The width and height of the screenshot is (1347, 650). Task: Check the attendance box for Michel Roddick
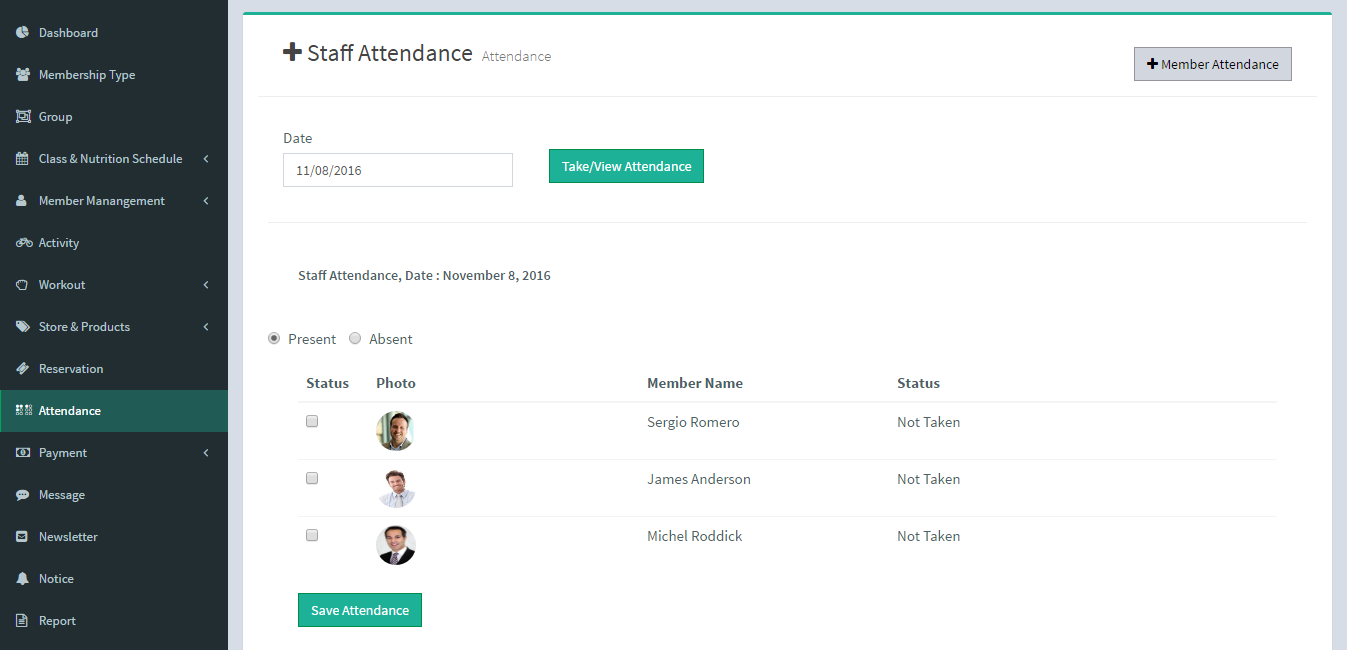[312, 535]
